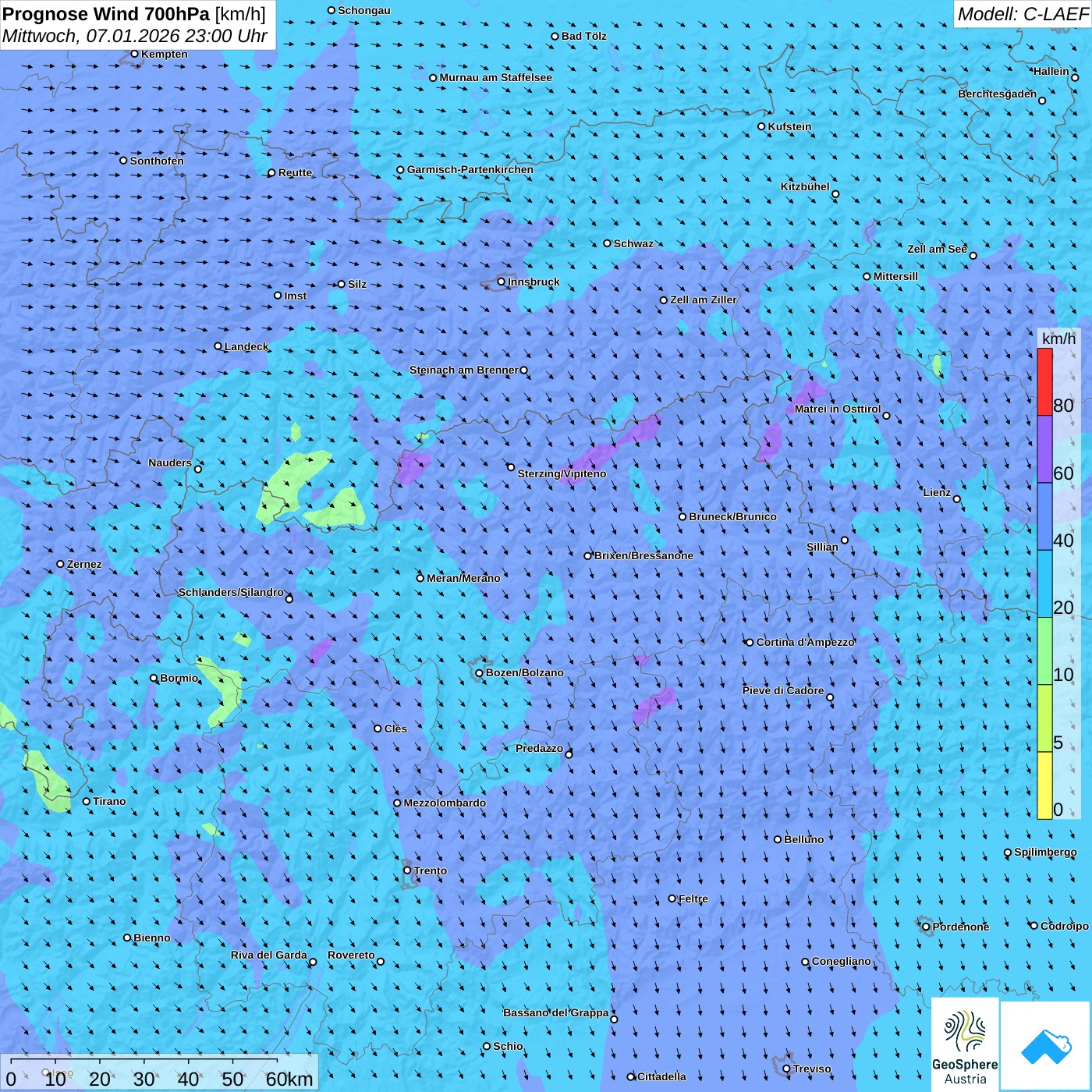Click the '60km' scale bar label
Screen dimensions: 1092x1092
point(289,1079)
